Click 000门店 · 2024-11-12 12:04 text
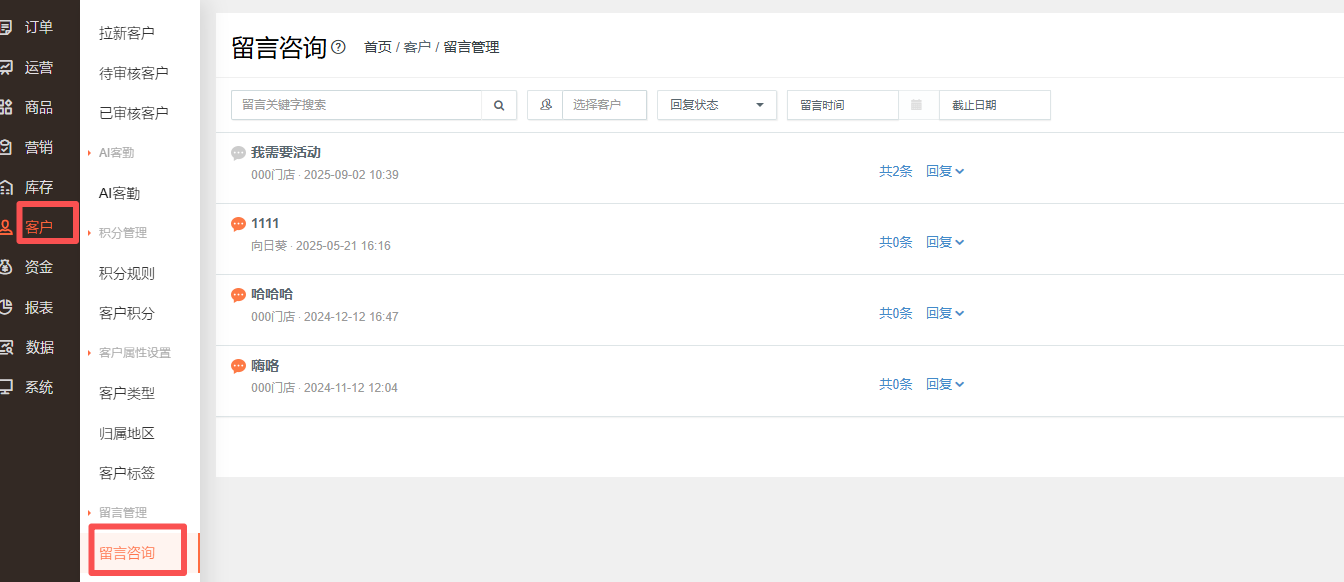This screenshot has width=1344, height=582. tap(325, 388)
